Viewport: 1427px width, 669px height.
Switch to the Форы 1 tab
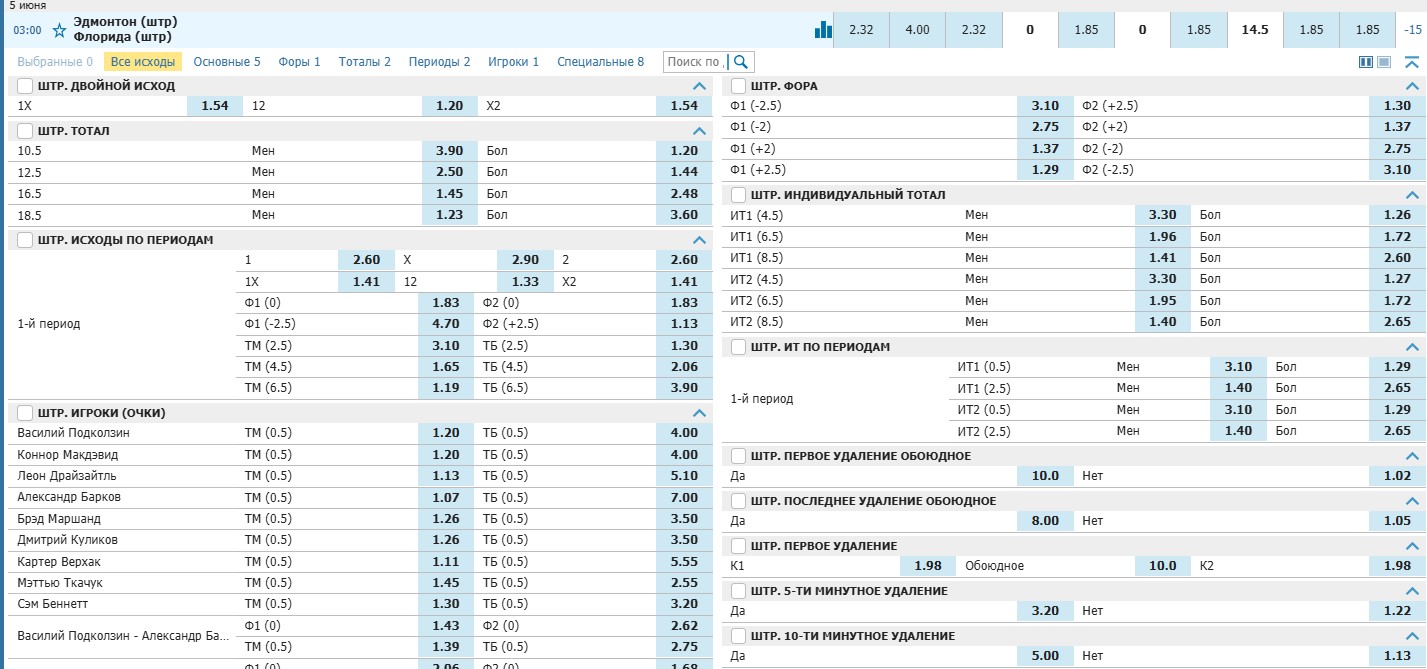[x=299, y=62]
